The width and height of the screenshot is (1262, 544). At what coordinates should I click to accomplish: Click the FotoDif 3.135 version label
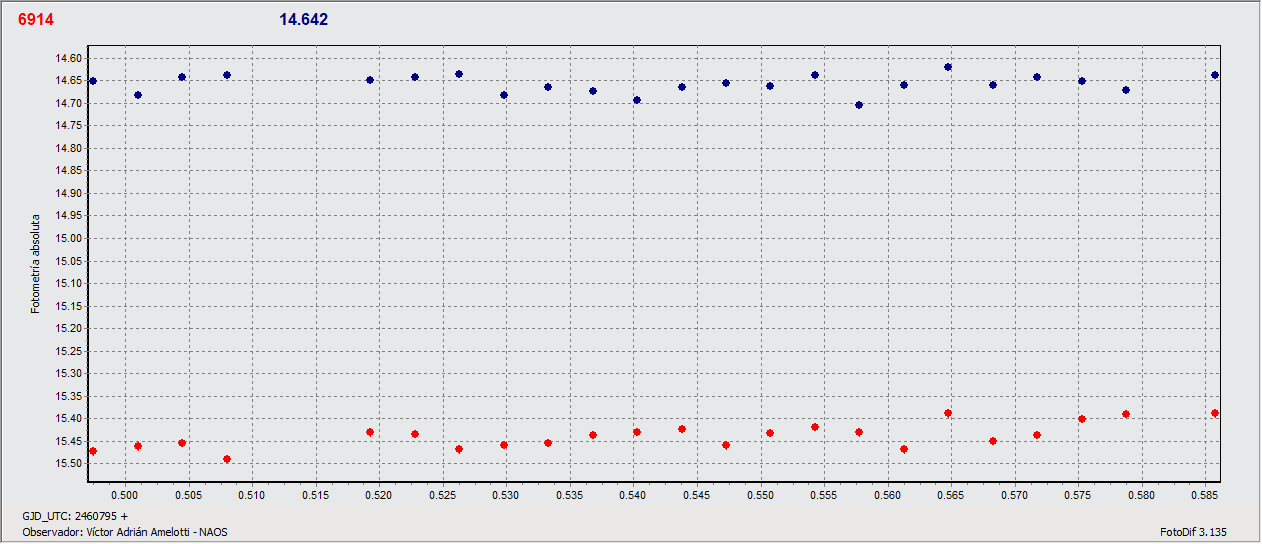(1193, 532)
